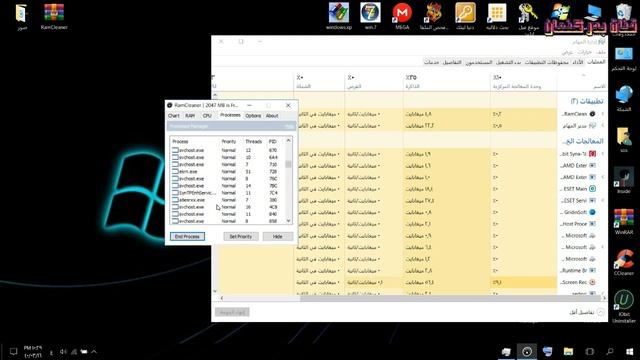This screenshot has height=360, width=640.
Task: Launch the WinRAR desktop shortcut
Action: point(624,221)
